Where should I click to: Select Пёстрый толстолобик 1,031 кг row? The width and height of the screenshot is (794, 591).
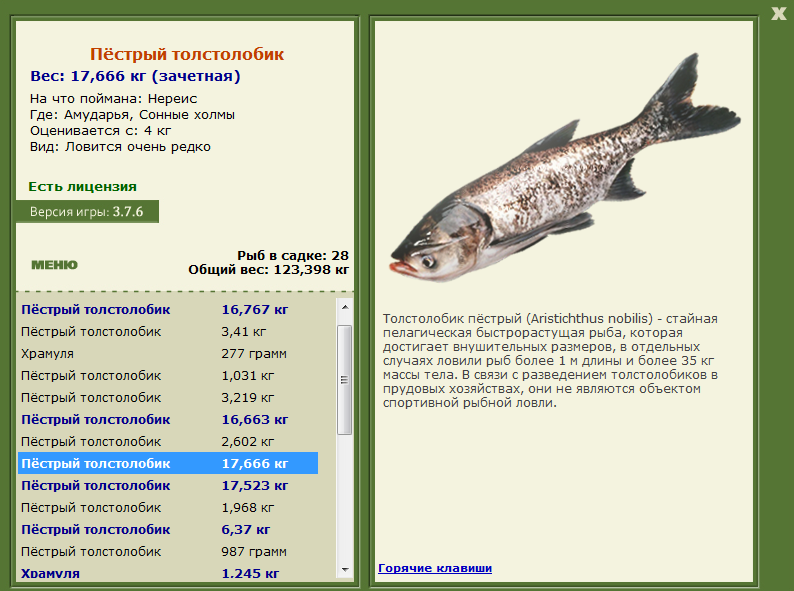tap(168, 376)
